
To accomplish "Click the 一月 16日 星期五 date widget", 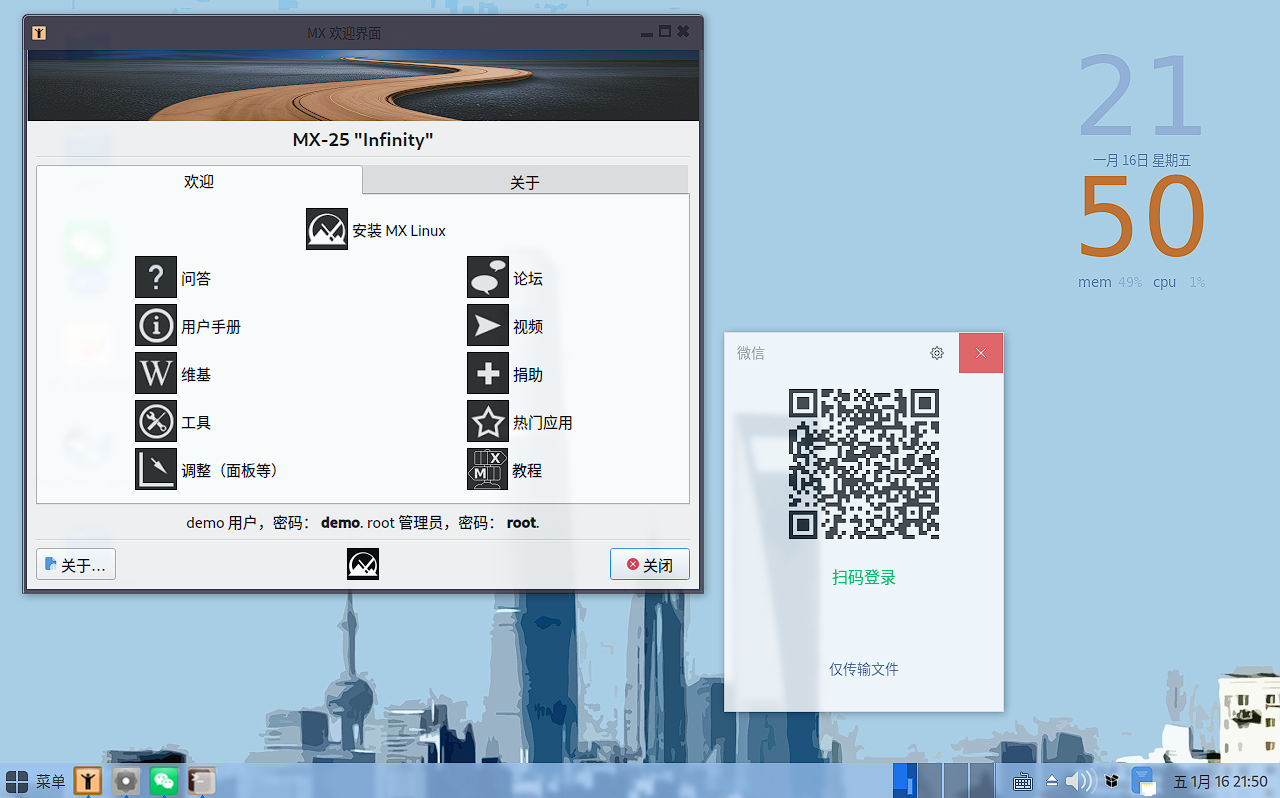I will tap(1142, 160).
